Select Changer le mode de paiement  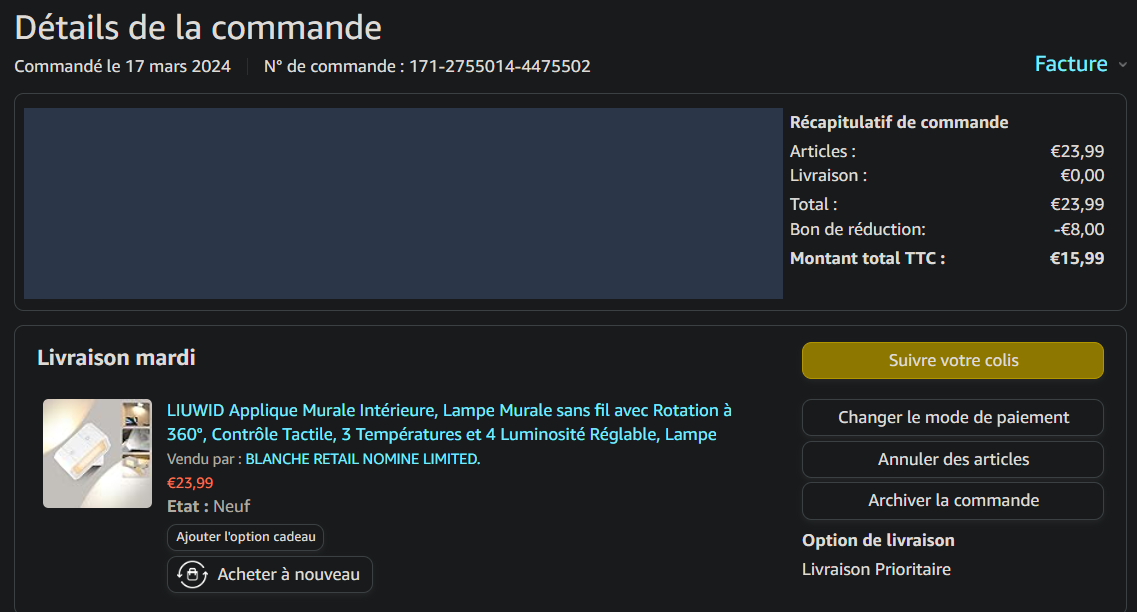(952, 418)
